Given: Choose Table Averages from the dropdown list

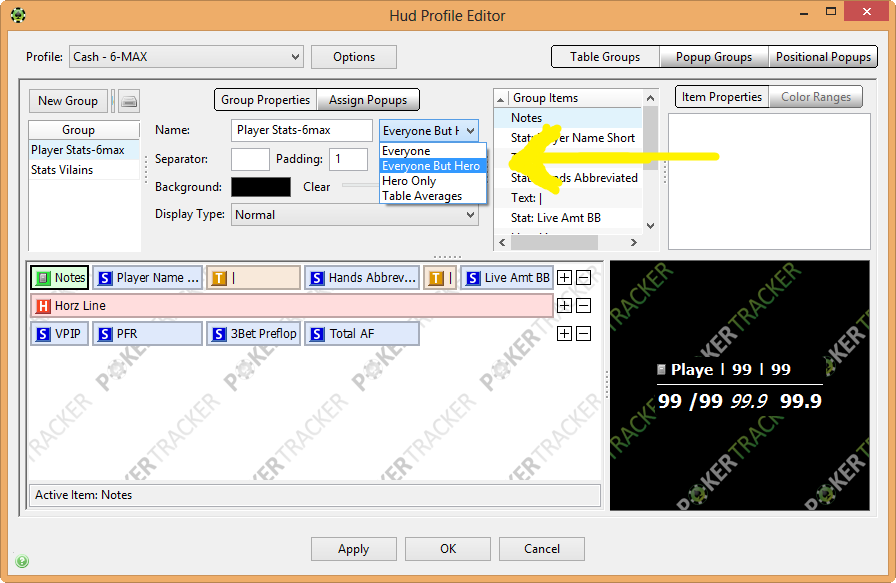Looking at the screenshot, I should click(x=434, y=195).
